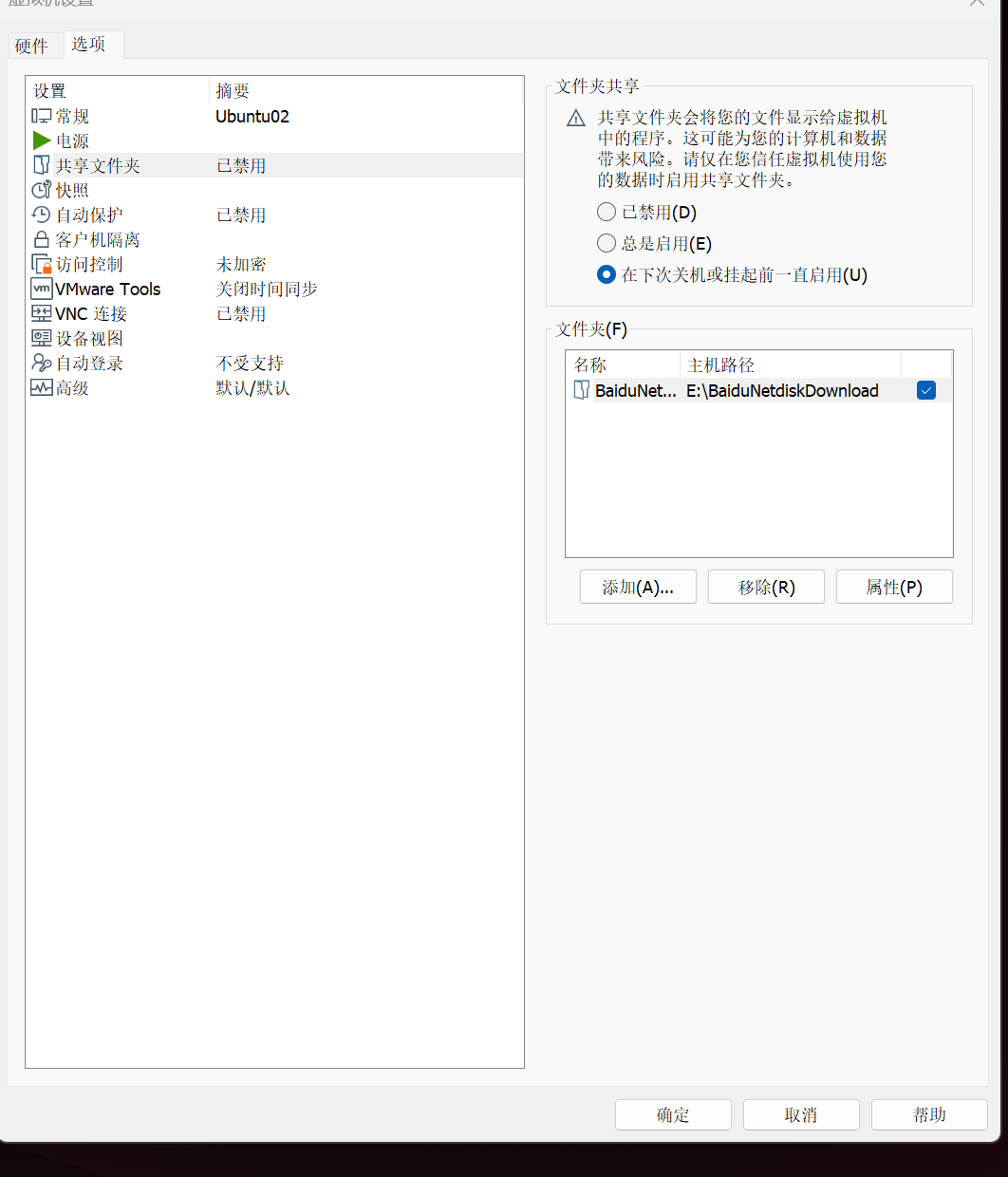Click the 添加(A)... button
1008x1177 pixels.
tap(638, 587)
